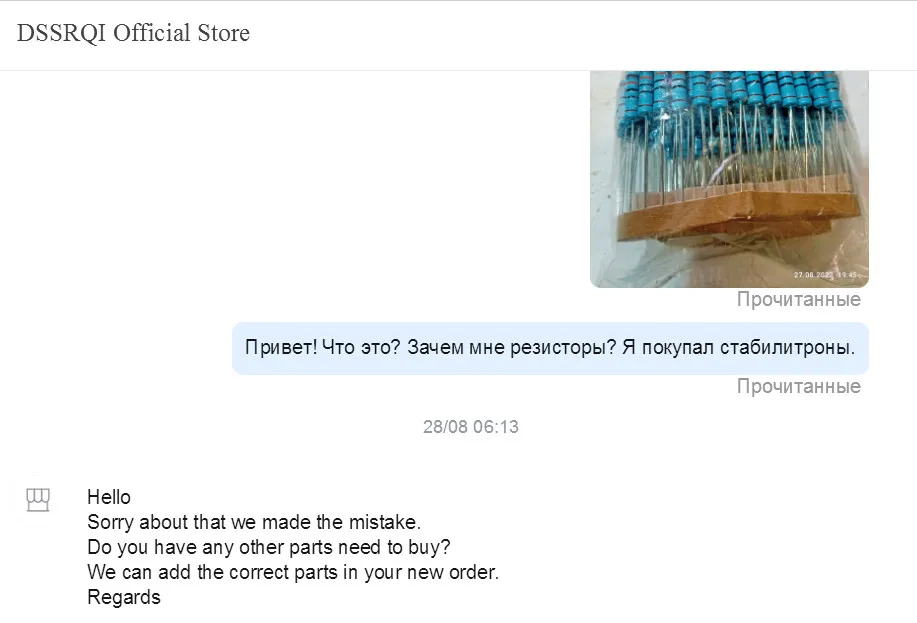
Task: Open the resistor photo attachment
Action: click(x=729, y=179)
